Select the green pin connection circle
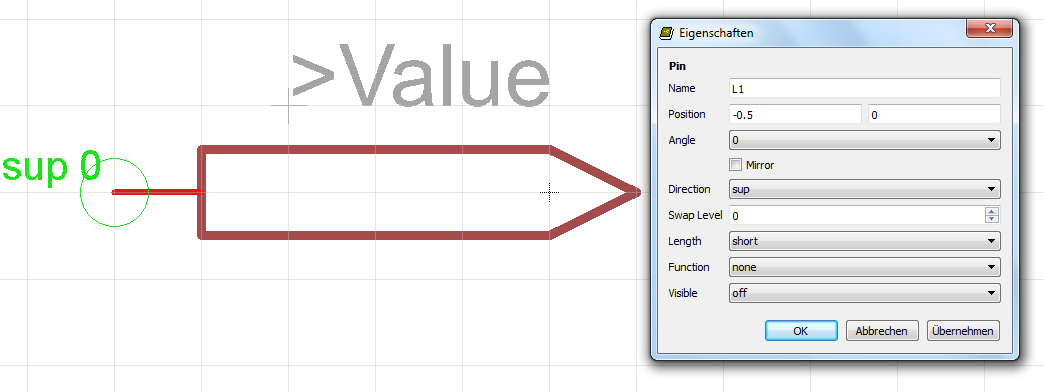 tap(115, 192)
